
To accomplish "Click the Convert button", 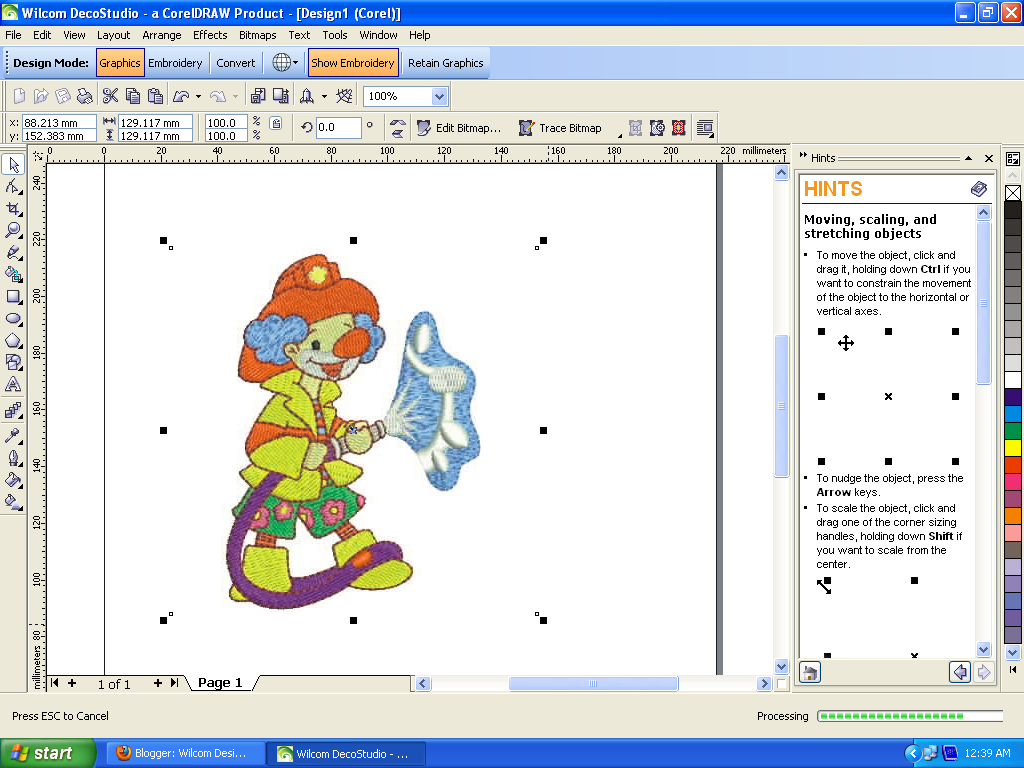I will [x=236, y=63].
